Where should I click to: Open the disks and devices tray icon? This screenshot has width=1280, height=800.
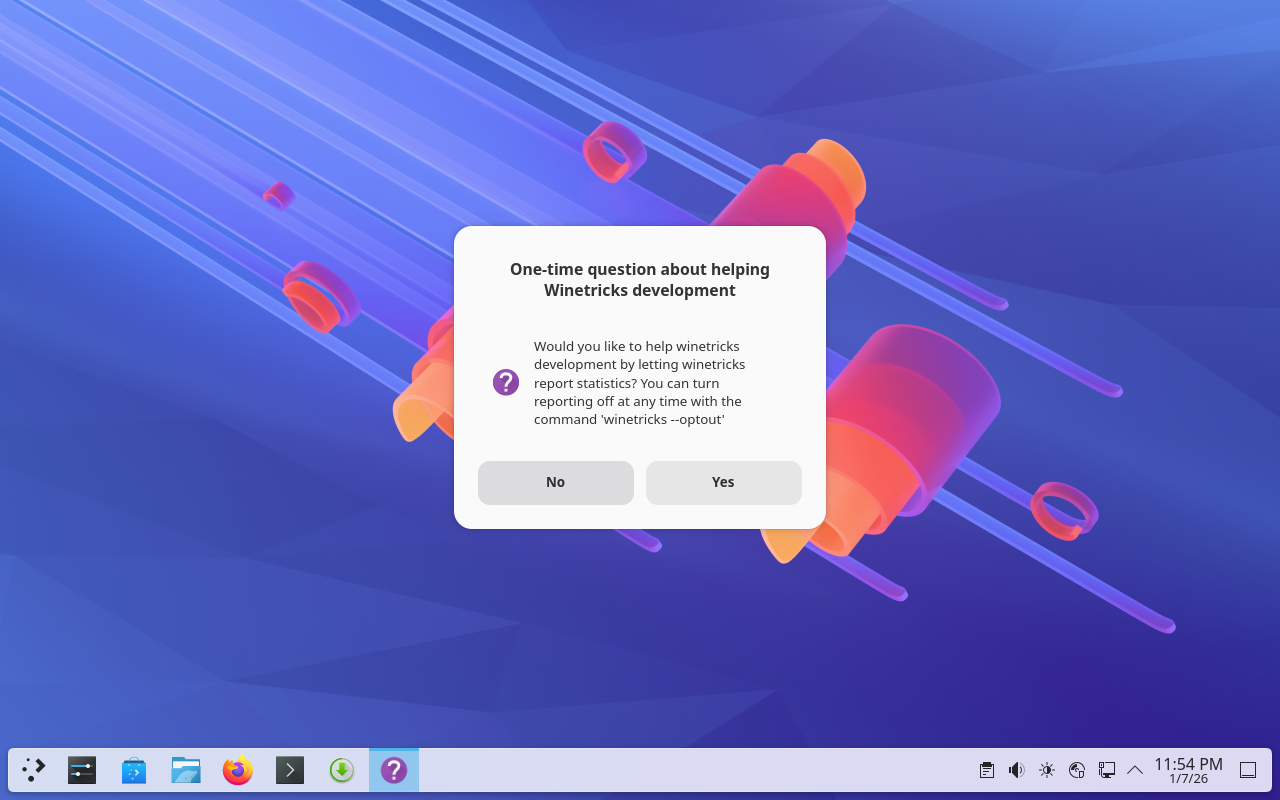1077,770
